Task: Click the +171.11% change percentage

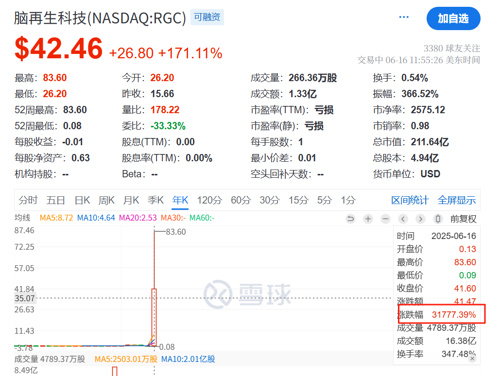Action: point(190,53)
